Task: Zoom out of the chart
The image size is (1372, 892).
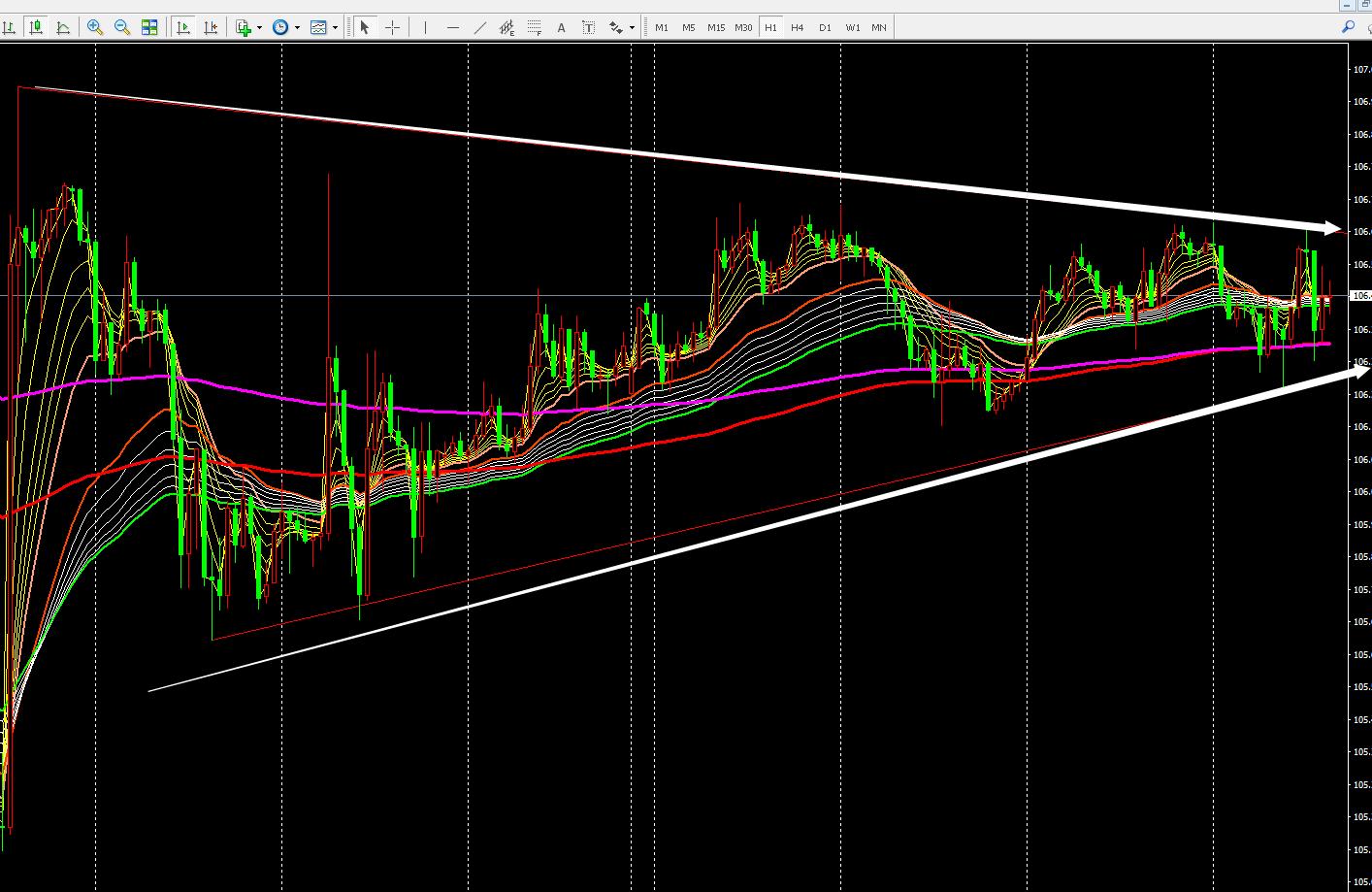Action: 122,27
